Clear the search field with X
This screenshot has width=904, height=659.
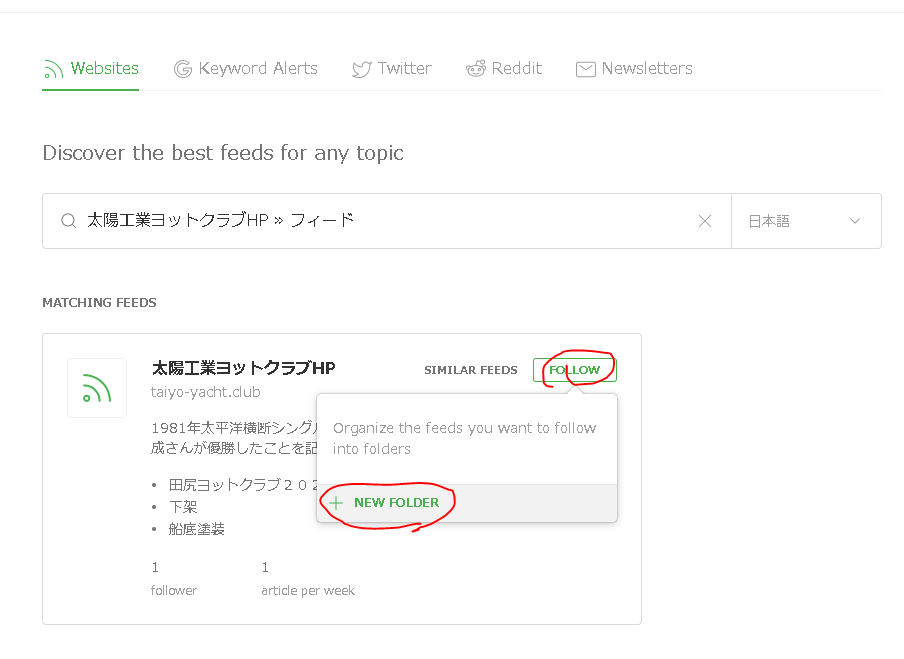click(705, 221)
